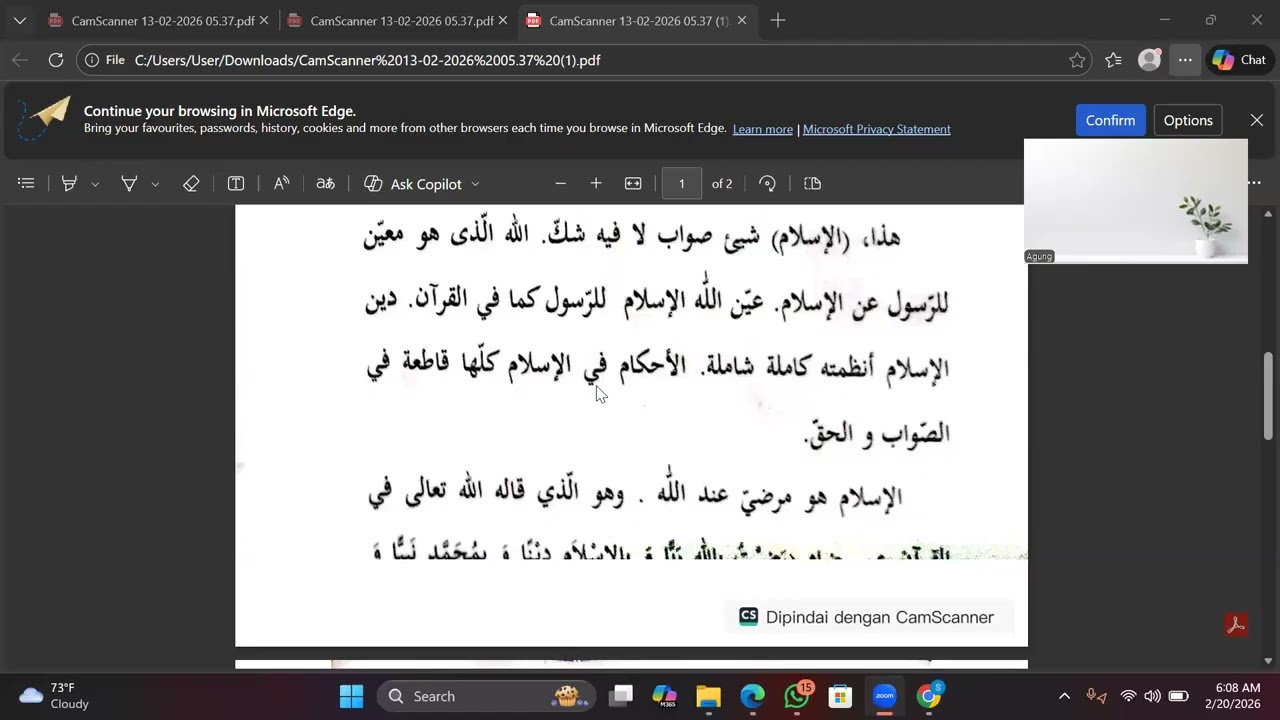Viewport: 1280px width, 720px height.
Task: Expand the Ask Copilot dropdown arrow
Action: pos(475,184)
